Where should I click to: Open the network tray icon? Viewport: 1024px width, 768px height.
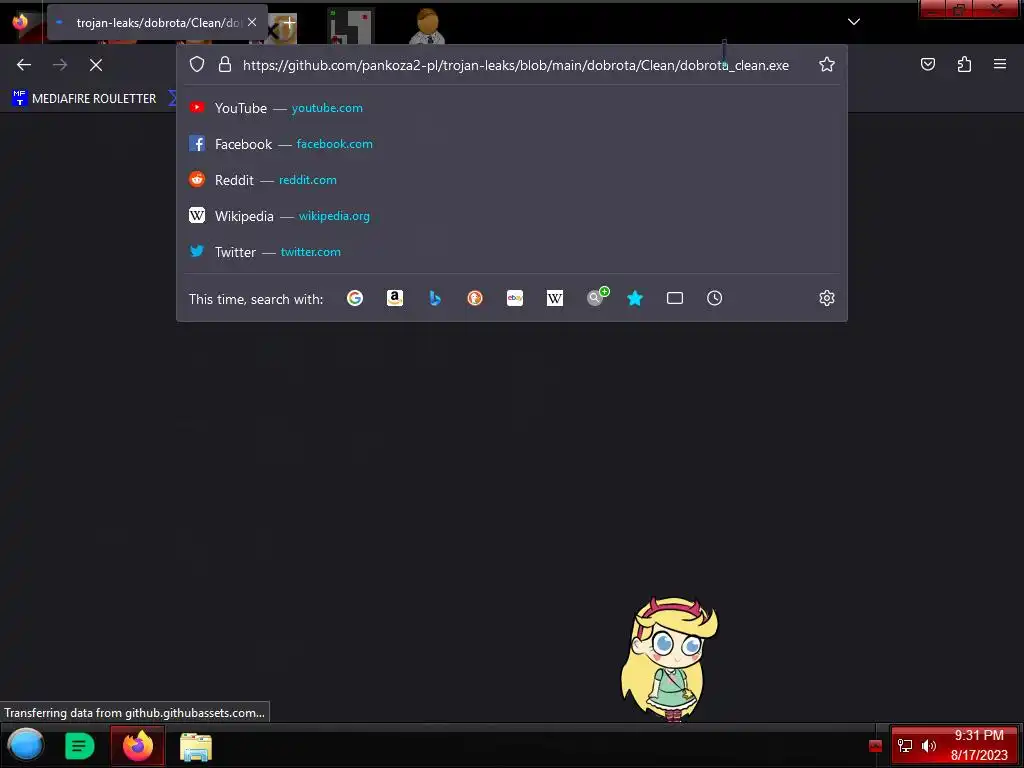pyautogui.click(x=904, y=746)
